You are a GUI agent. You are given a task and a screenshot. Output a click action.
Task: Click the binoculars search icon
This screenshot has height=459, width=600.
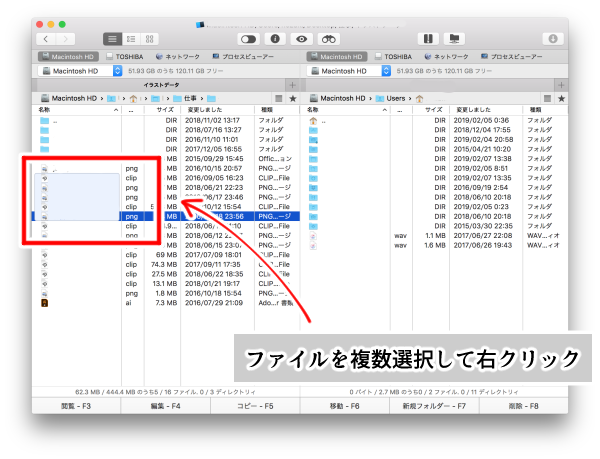click(327, 38)
